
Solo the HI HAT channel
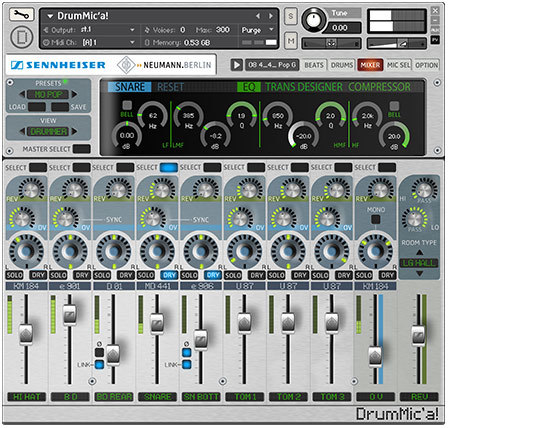coord(15,275)
